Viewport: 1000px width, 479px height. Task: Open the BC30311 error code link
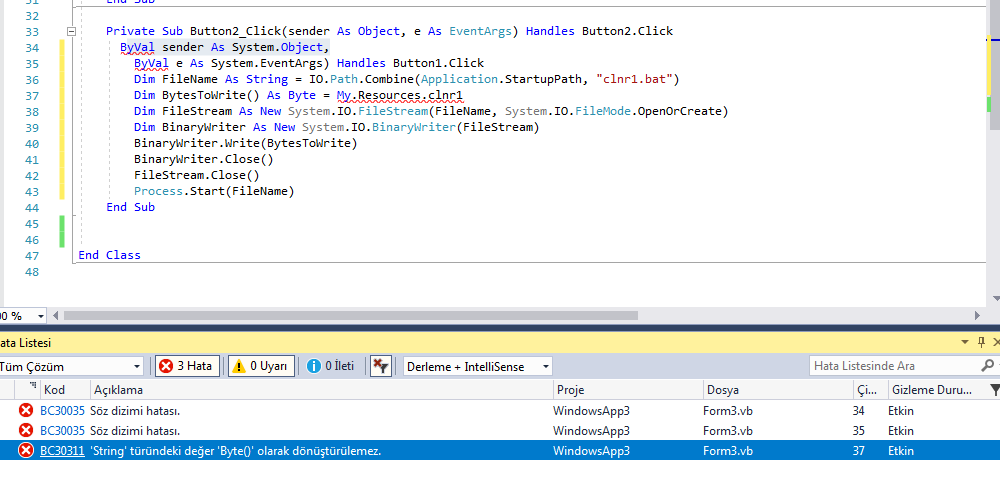tap(62, 451)
